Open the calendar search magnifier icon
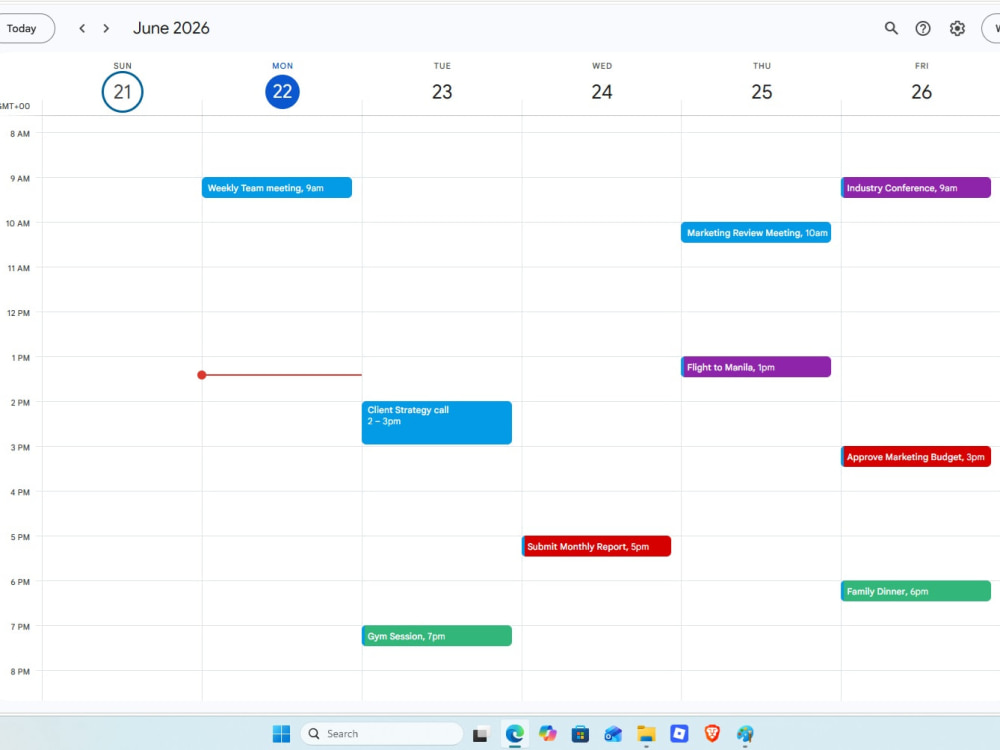The width and height of the screenshot is (1000, 750). tap(891, 28)
